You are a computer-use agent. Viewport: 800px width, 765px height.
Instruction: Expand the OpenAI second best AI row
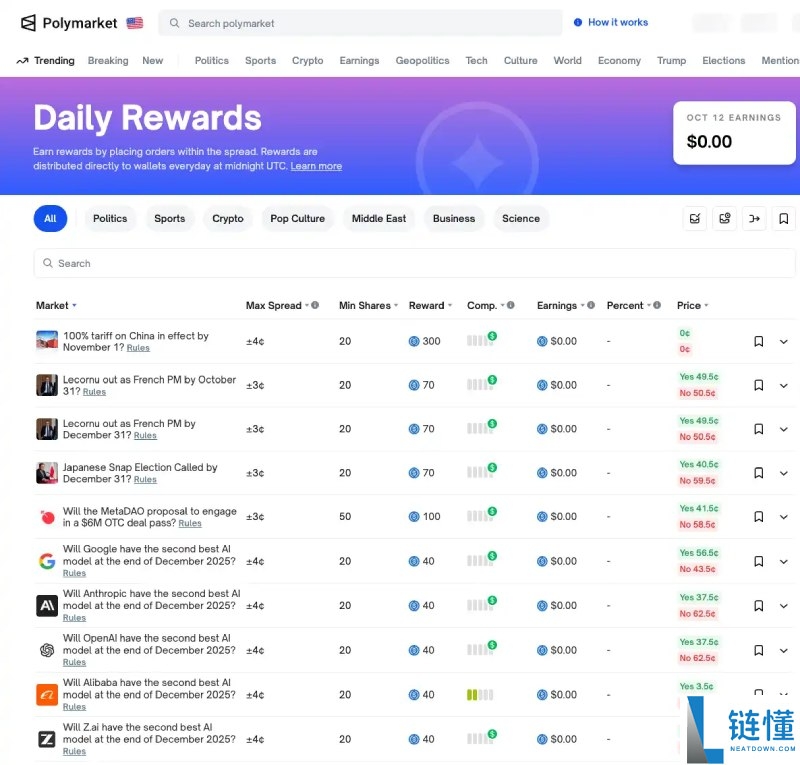pyautogui.click(x=784, y=650)
